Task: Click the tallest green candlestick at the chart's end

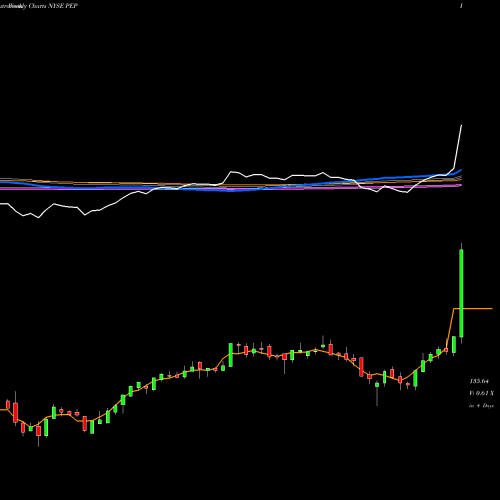Action: pos(461,293)
